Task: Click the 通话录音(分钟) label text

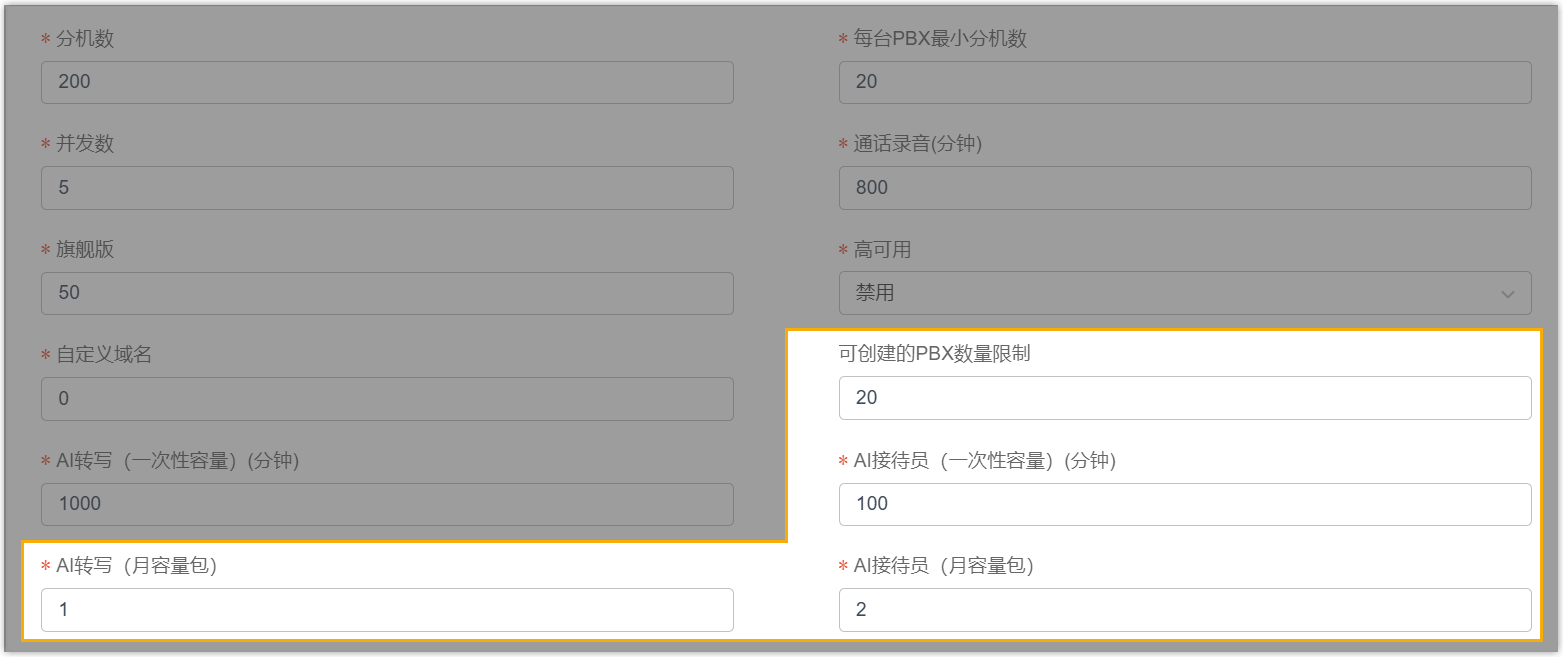Action: coord(918,144)
